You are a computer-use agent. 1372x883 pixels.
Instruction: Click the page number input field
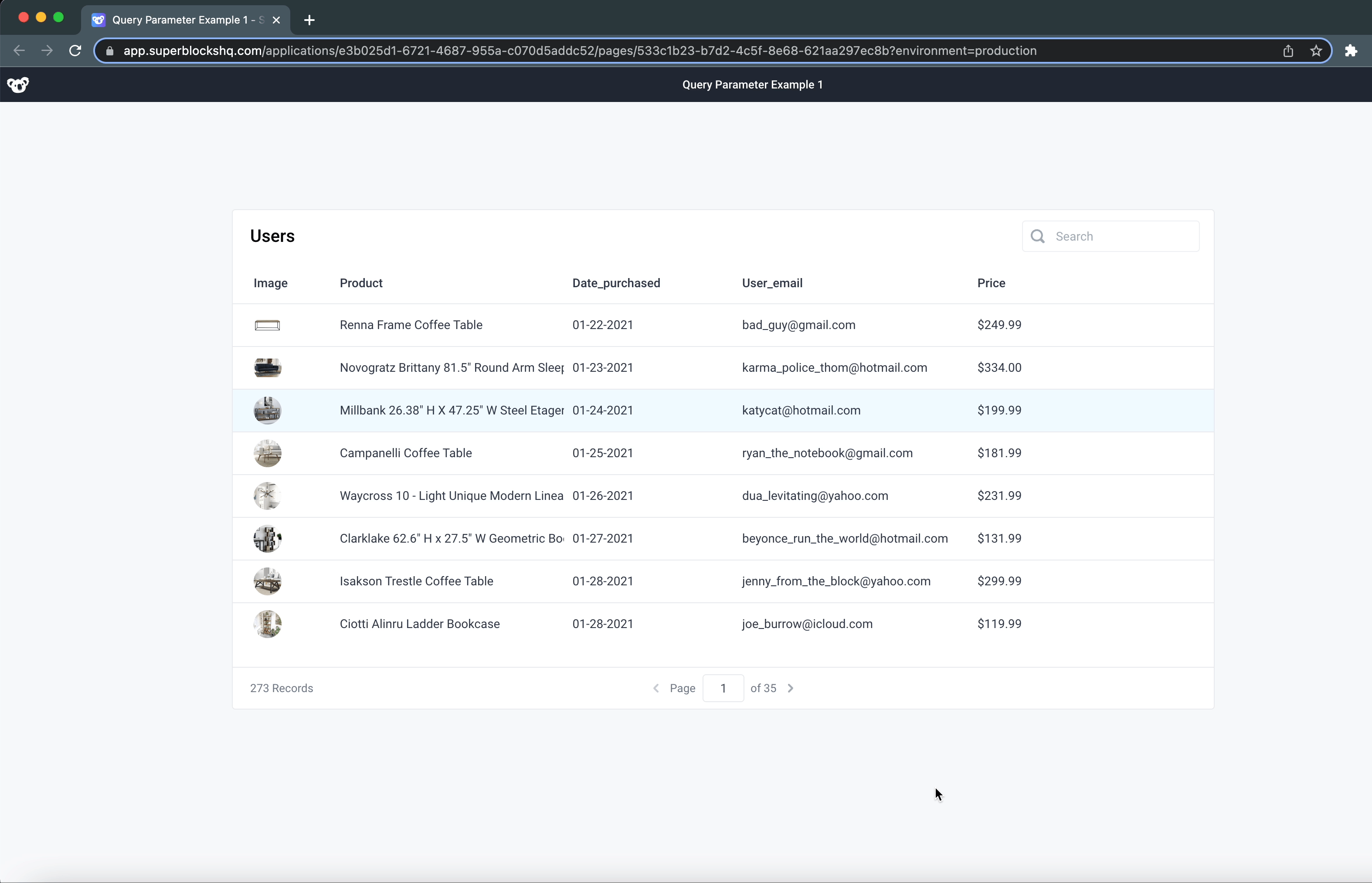coord(722,688)
